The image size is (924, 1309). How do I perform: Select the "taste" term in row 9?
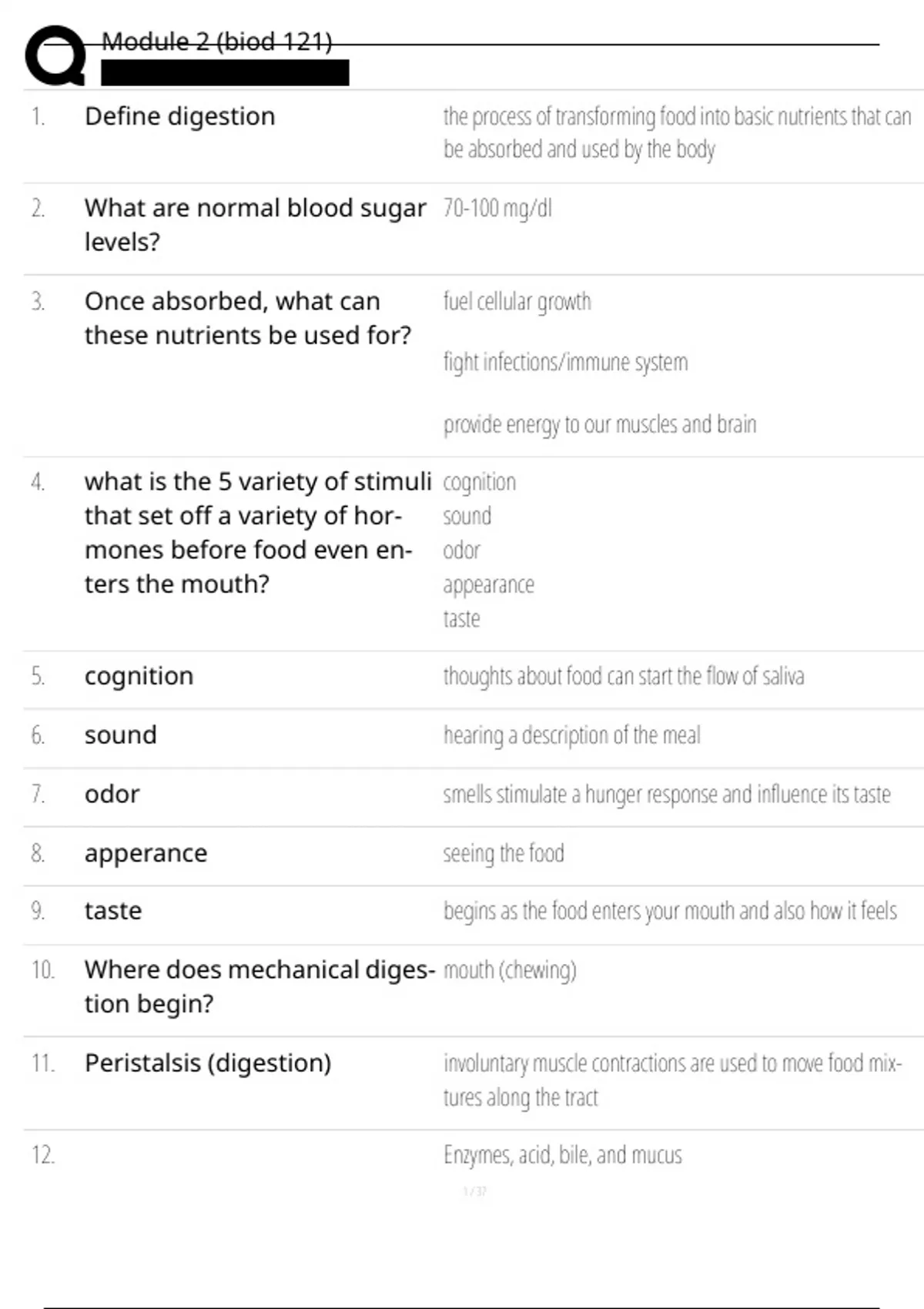[x=112, y=911]
